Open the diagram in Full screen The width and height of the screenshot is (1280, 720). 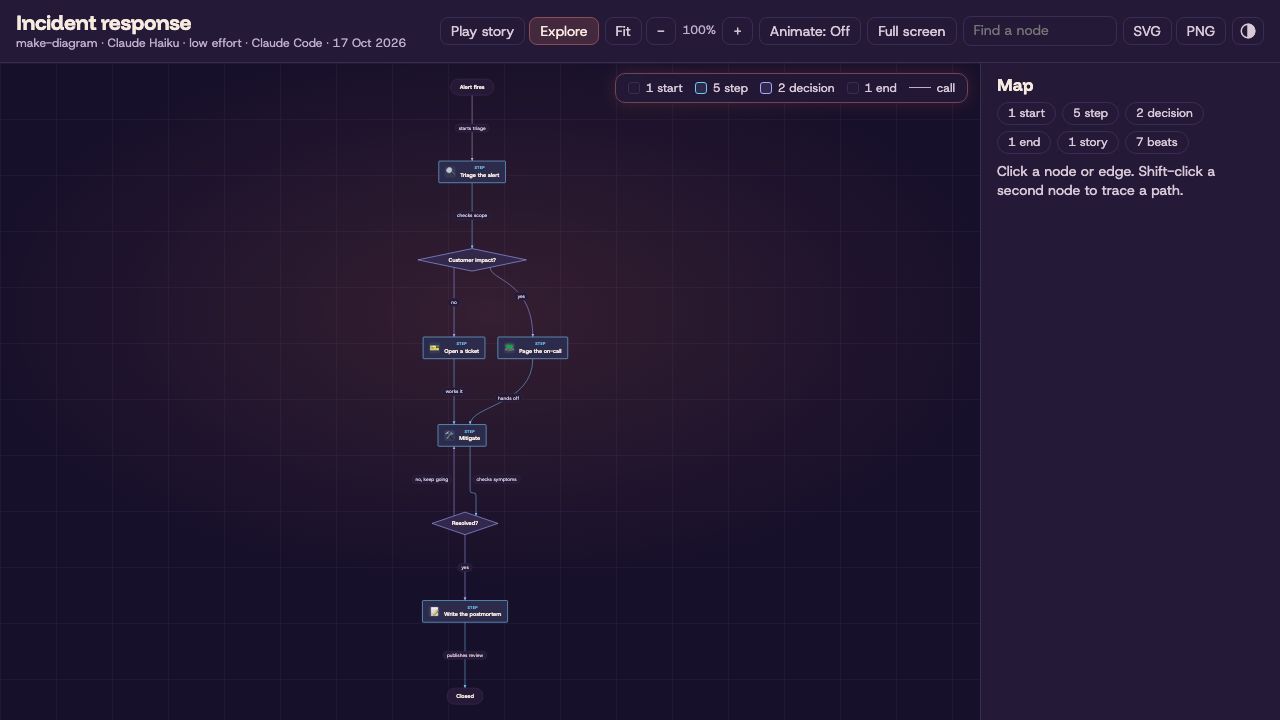[x=911, y=31]
